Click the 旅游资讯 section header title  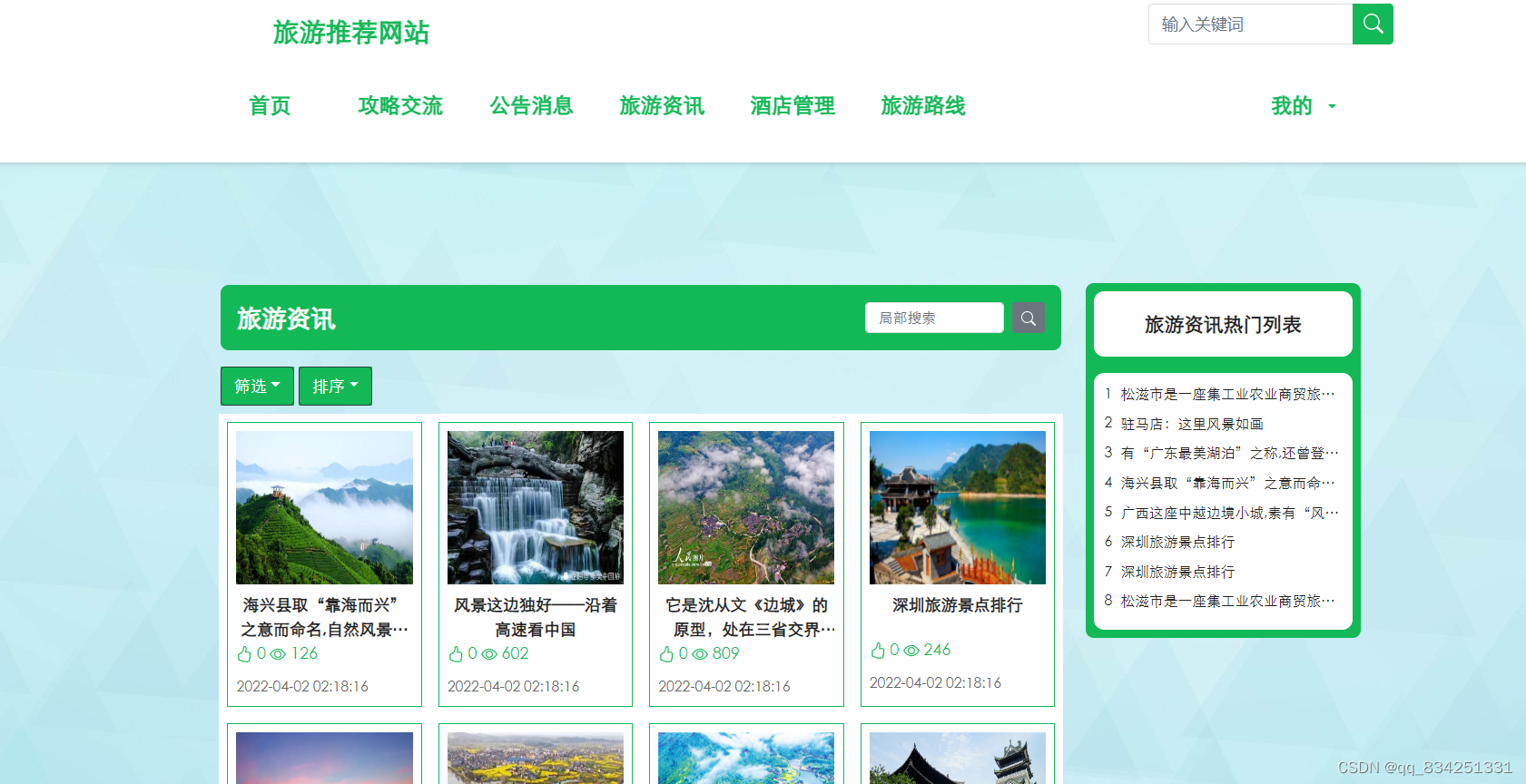(x=286, y=318)
